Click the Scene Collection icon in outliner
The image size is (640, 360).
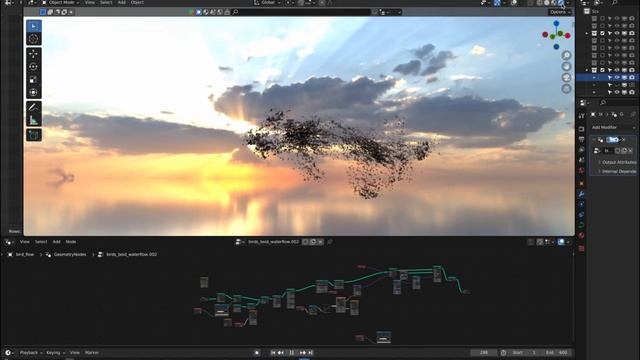tap(587, 11)
